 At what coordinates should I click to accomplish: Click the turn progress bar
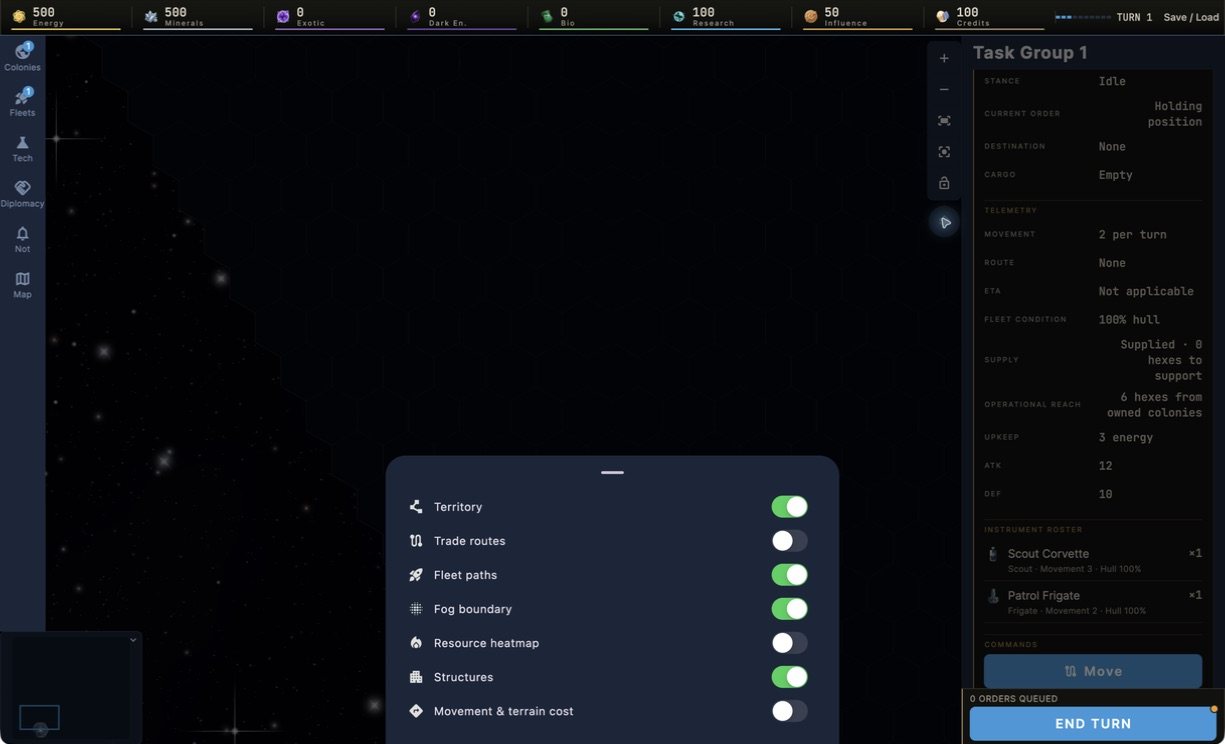[x=1083, y=17]
